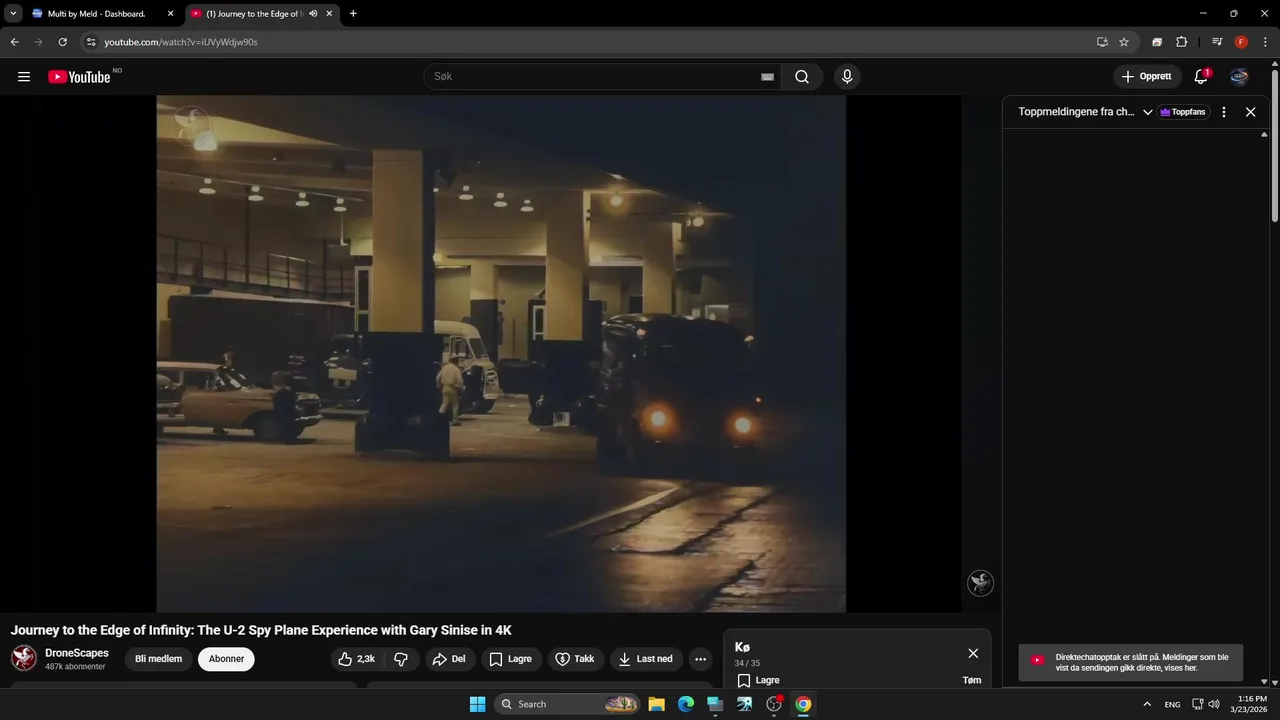The image size is (1280, 720).
Task: Share video with the Del button
Action: point(449,659)
